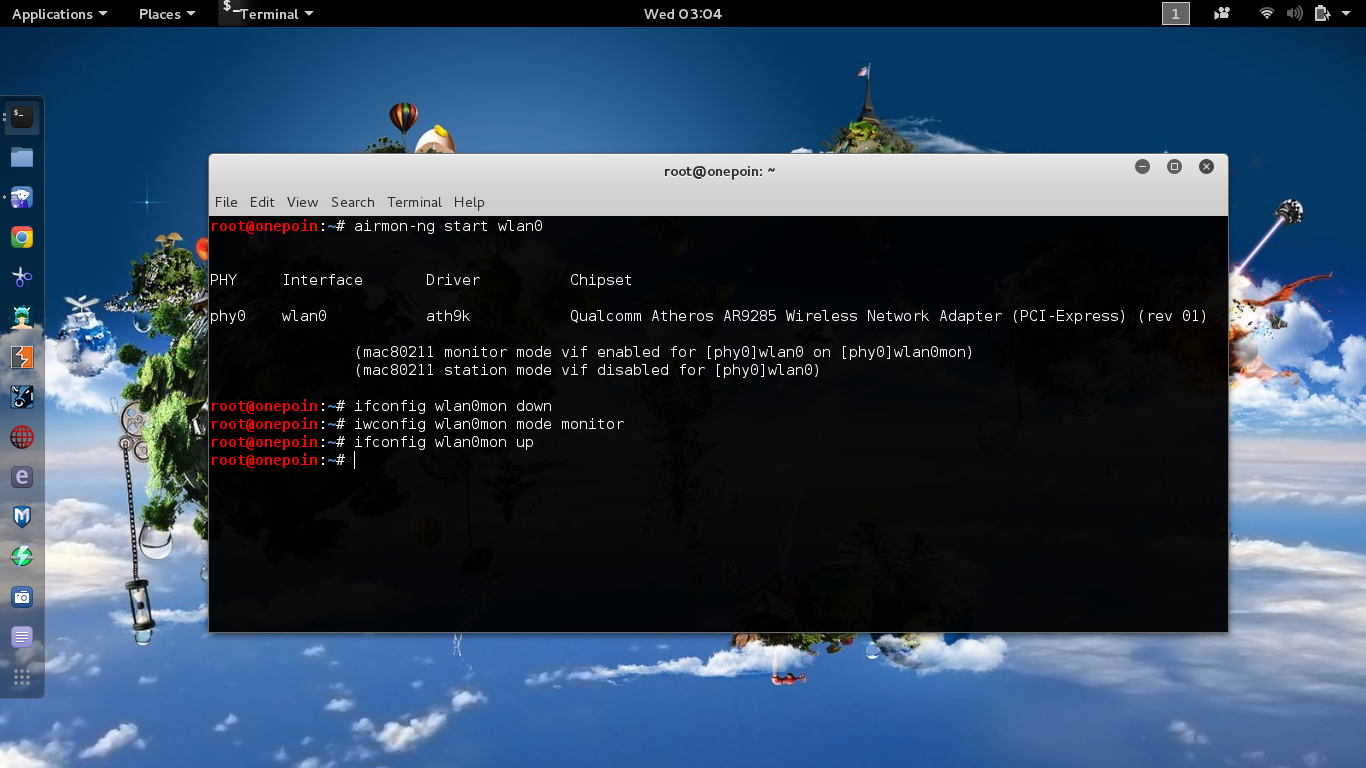Open Google Chrome from the dock

[21, 237]
